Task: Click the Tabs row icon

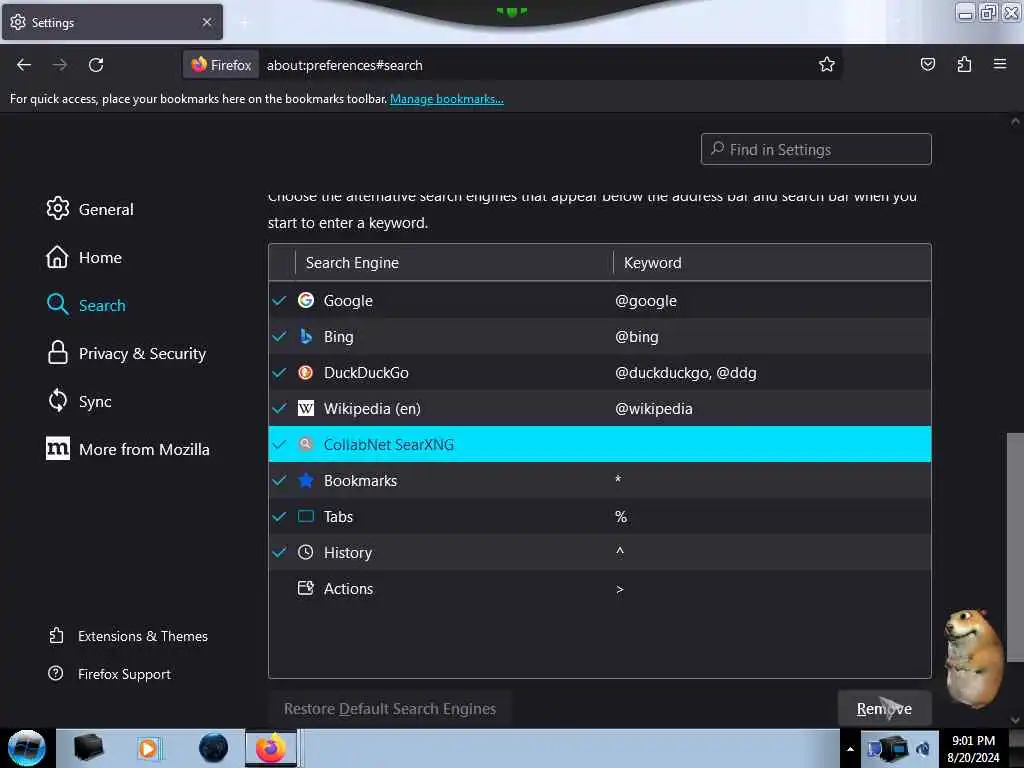Action: pos(306,516)
